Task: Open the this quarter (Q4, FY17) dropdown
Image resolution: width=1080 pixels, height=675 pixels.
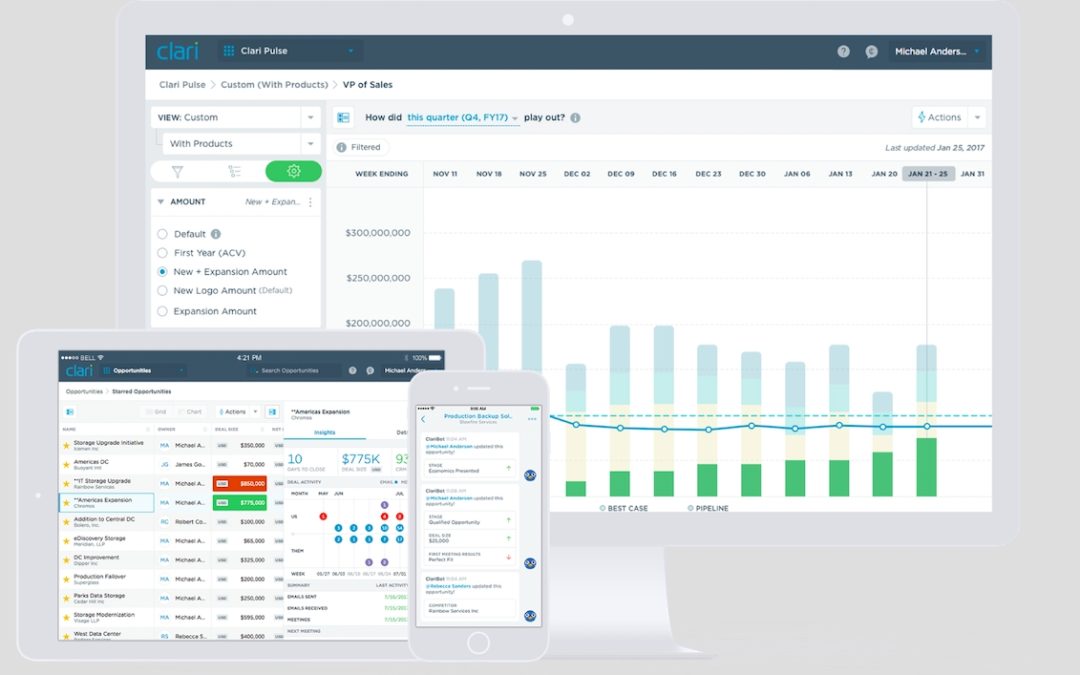Action: click(462, 118)
